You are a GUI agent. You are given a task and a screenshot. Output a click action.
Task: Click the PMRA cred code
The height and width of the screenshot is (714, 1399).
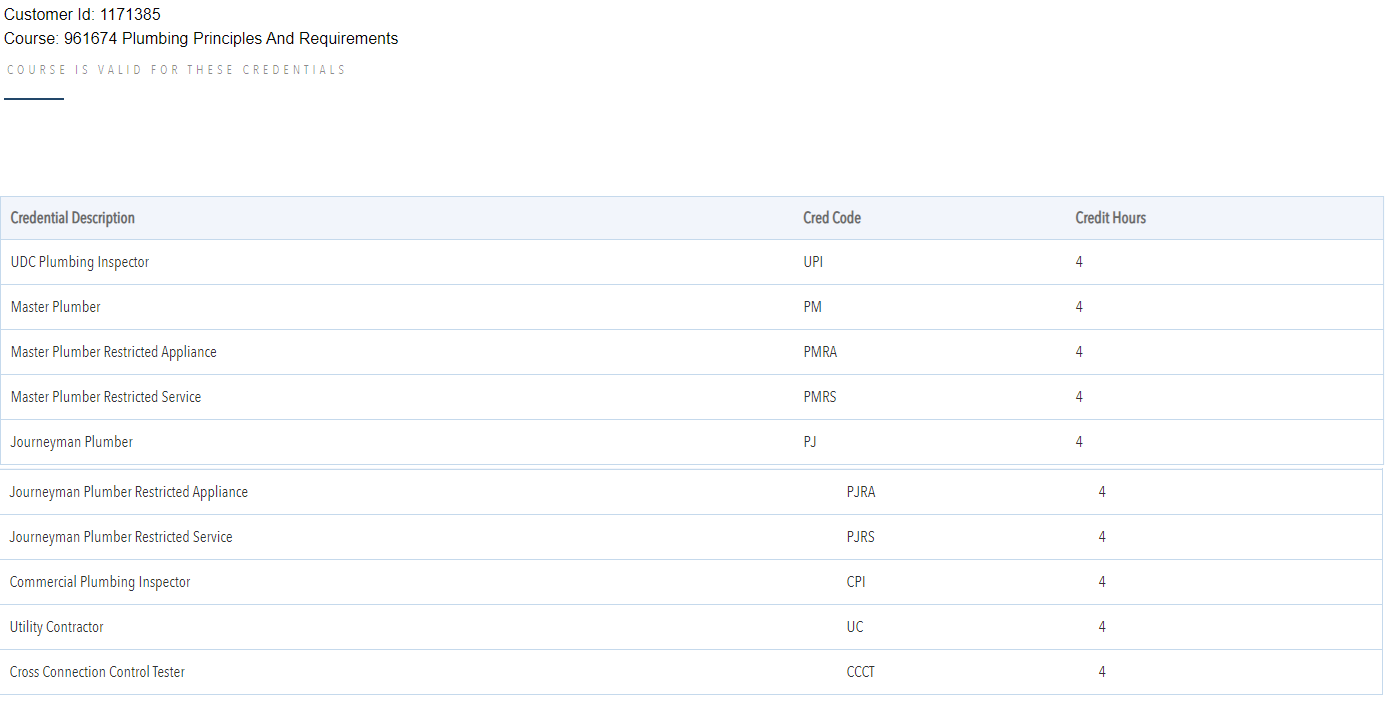click(820, 352)
